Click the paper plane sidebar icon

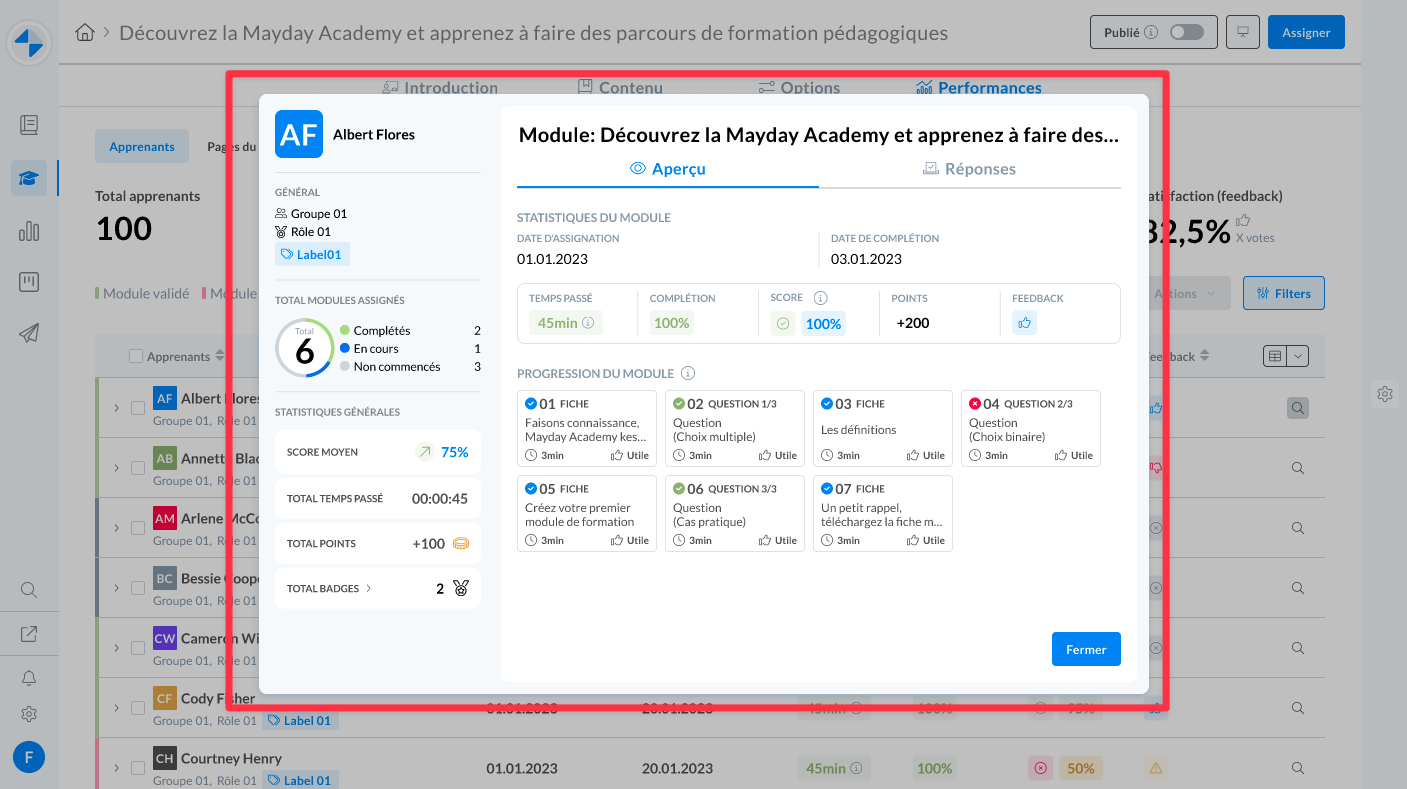(29, 334)
